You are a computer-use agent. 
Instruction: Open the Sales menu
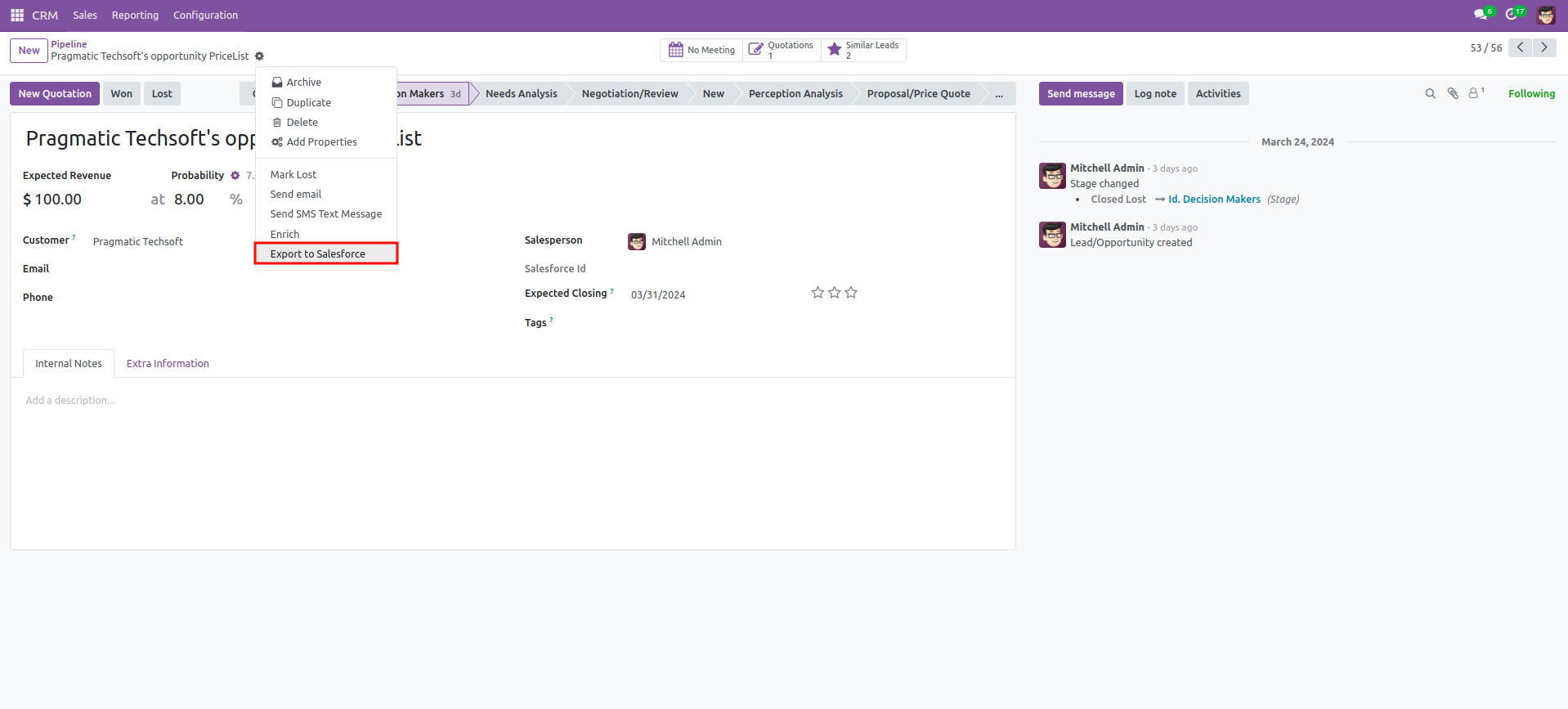85,16
